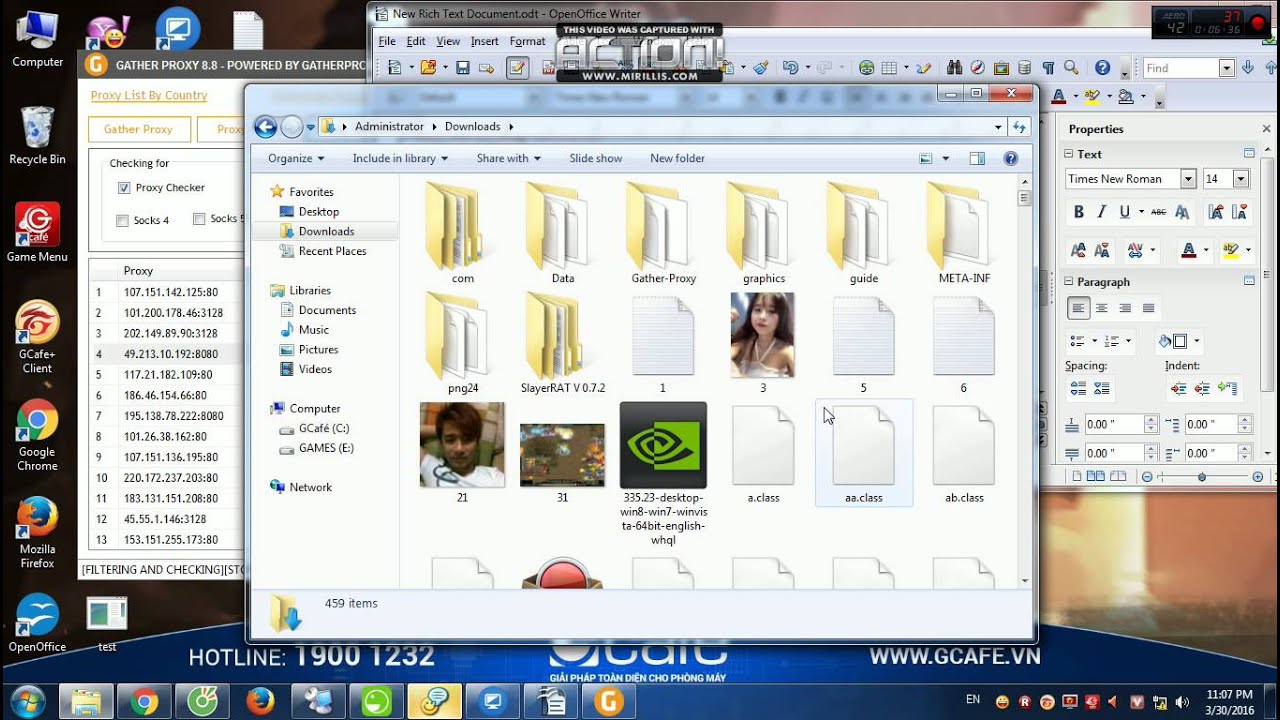This screenshot has width=1280, height=720.
Task: Click Decrease Paragraph Spacing icon
Action: click(1102, 388)
